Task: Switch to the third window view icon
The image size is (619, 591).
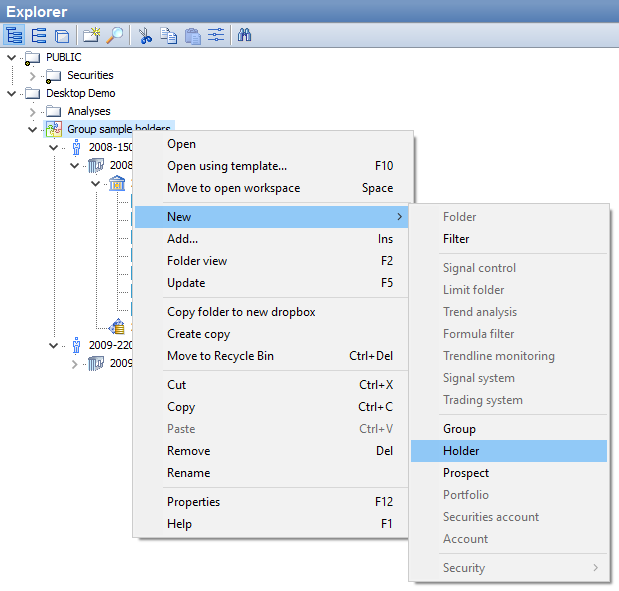Action: [x=62, y=36]
